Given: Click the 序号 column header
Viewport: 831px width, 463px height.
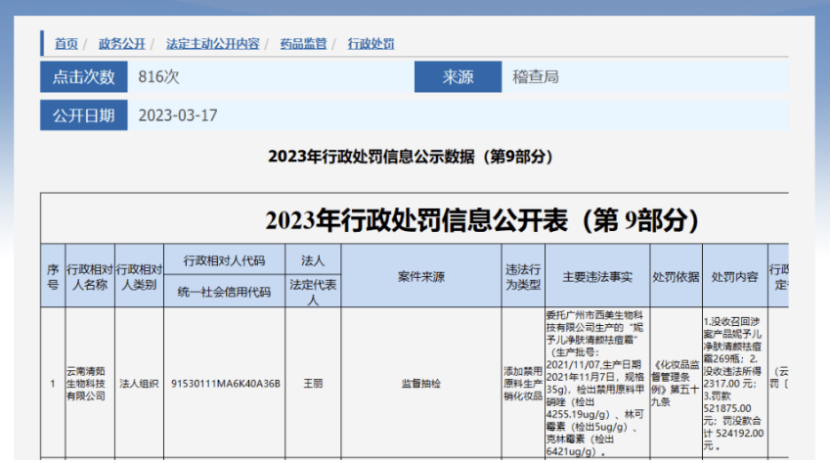Looking at the screenshot, I should [53, 276].
